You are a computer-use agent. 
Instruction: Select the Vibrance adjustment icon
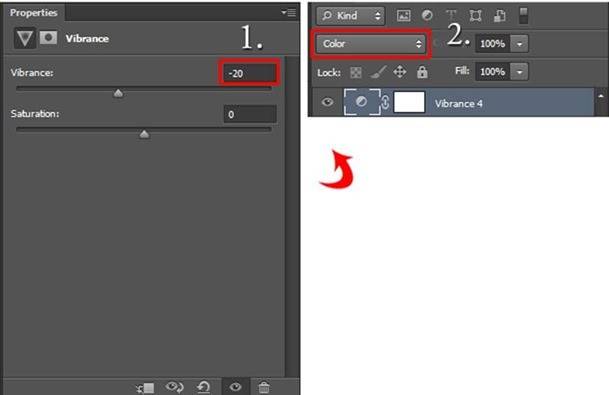pyautogui.click(x=25, y=38)
